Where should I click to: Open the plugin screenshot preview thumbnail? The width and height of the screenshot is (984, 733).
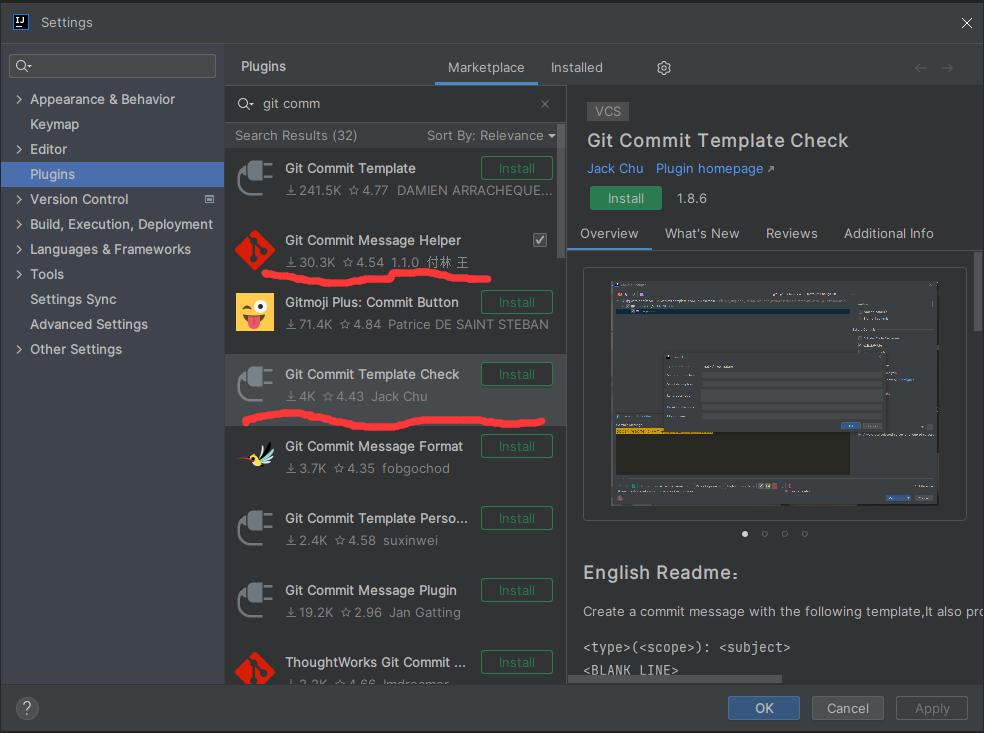click(x=774, y=393)
